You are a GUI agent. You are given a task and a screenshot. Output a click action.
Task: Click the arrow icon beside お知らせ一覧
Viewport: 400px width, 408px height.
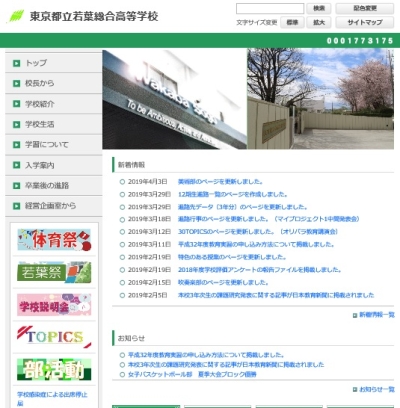coord(355,389)
